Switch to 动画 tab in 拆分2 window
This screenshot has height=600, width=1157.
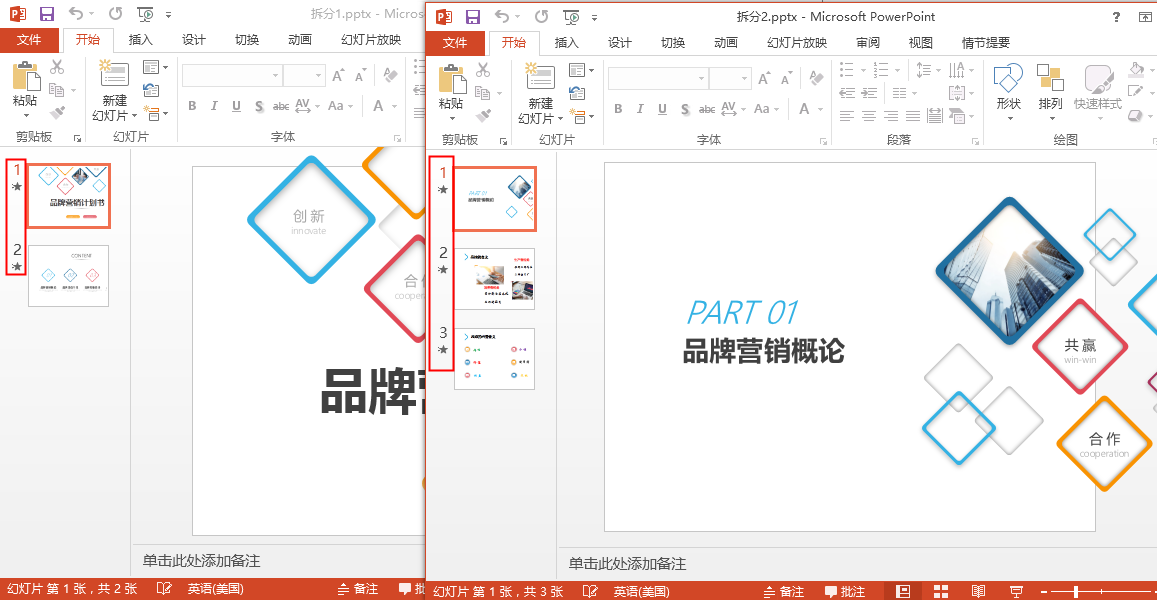(x=726, y=43)
